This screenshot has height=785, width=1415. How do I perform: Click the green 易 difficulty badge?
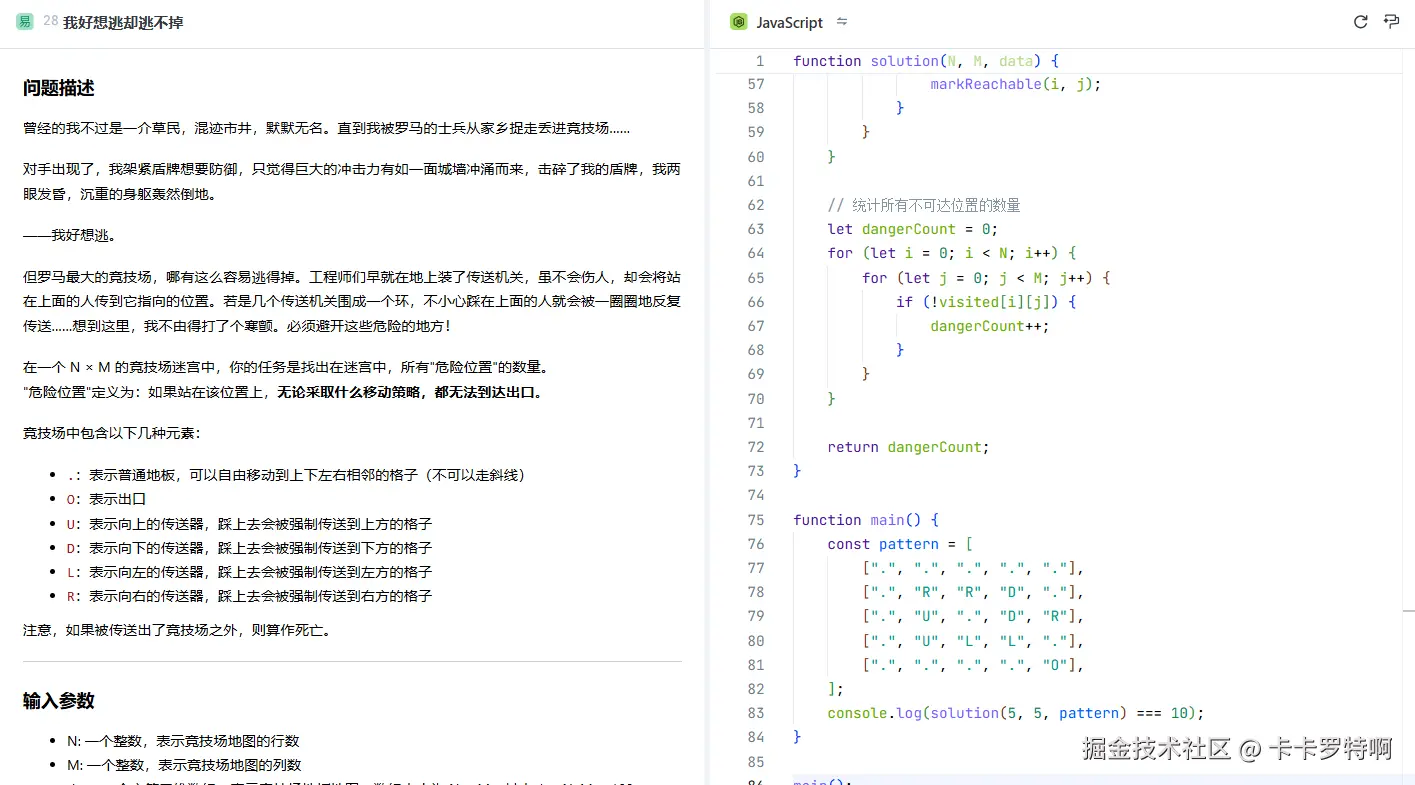[24, 19]
